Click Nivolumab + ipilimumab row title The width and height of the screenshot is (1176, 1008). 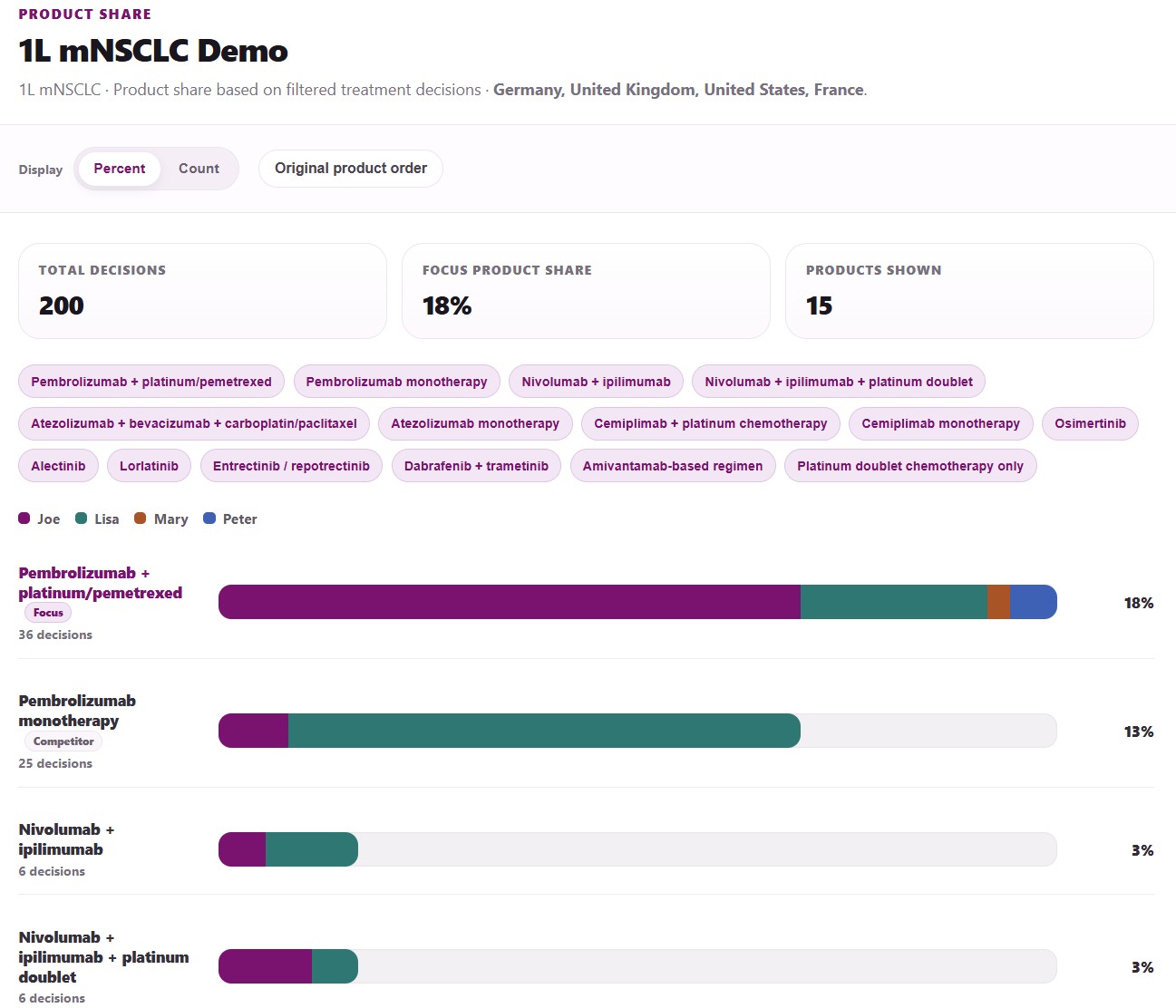pyautogui.click(x=66, y=839)
